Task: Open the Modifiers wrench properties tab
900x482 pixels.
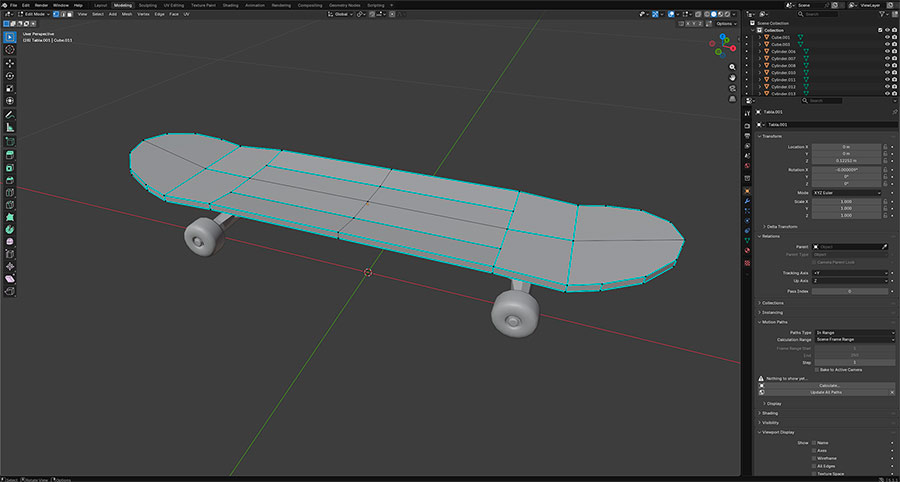Action: tap(747, 201)
